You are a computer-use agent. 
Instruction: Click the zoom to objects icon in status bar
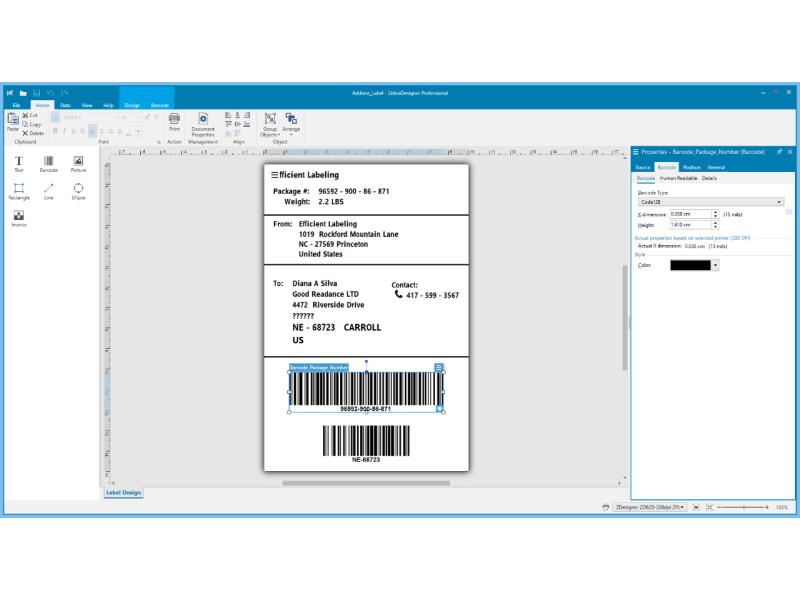click(709, 507)
